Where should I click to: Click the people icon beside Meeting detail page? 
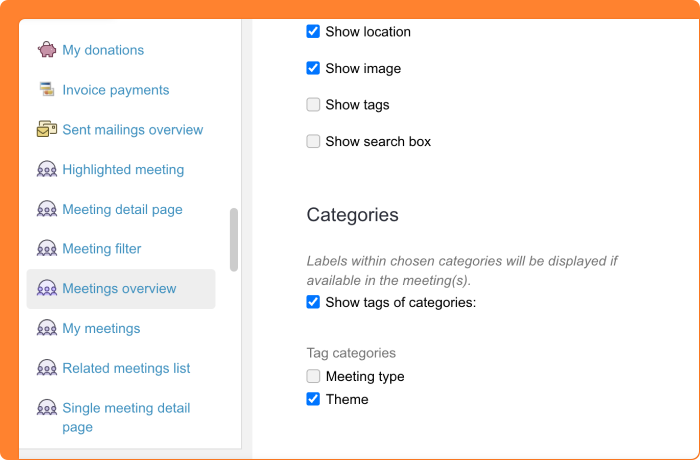click(x=46, y=209)
